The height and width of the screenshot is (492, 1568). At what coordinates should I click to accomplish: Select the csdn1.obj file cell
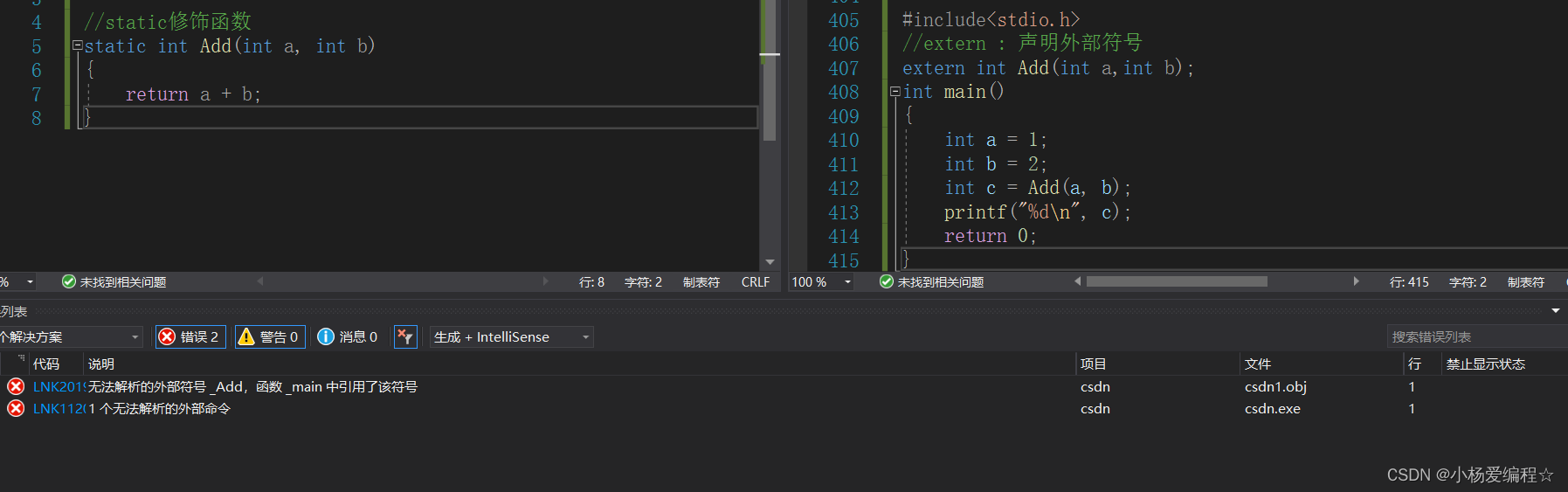pos(1275,386)
